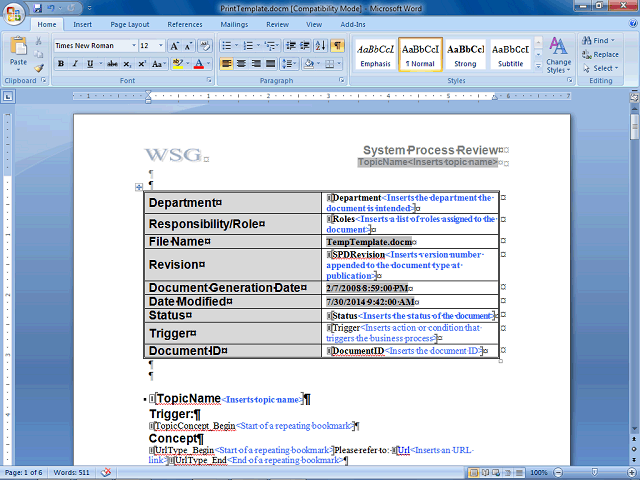Open Word Help question mark icon
The height and width of the screenshot is (480, 640).
(x=633, y=24)
